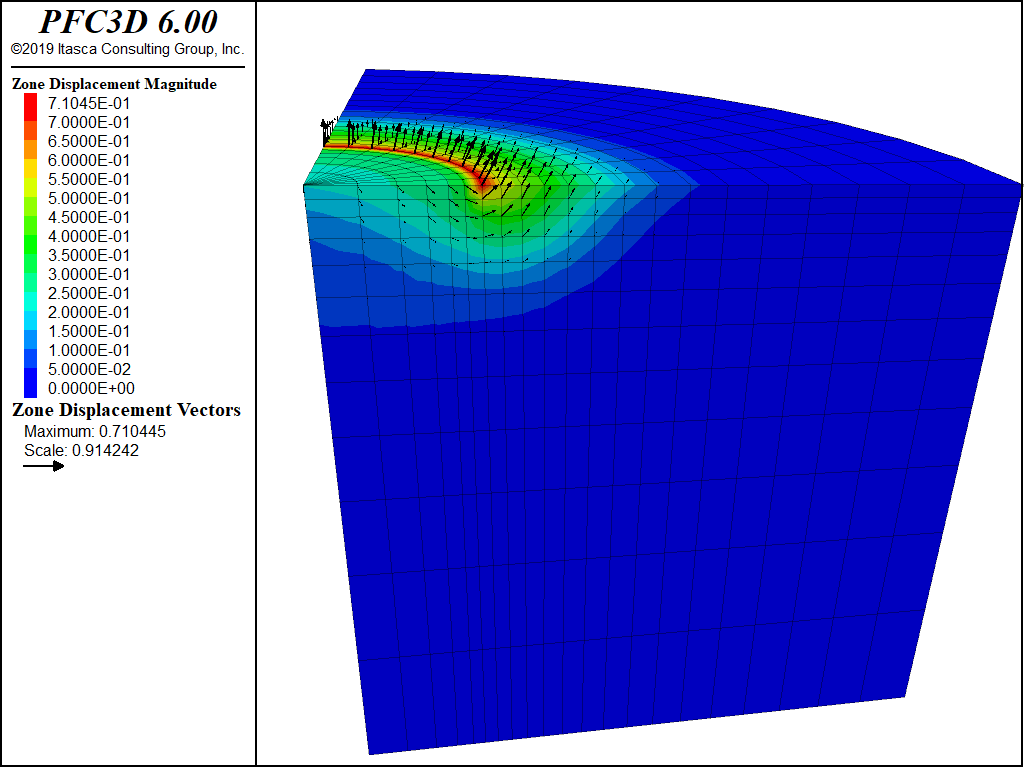Click the Itasca Consulting Group copyright line
1024x768 pixels.
point(127,49)
